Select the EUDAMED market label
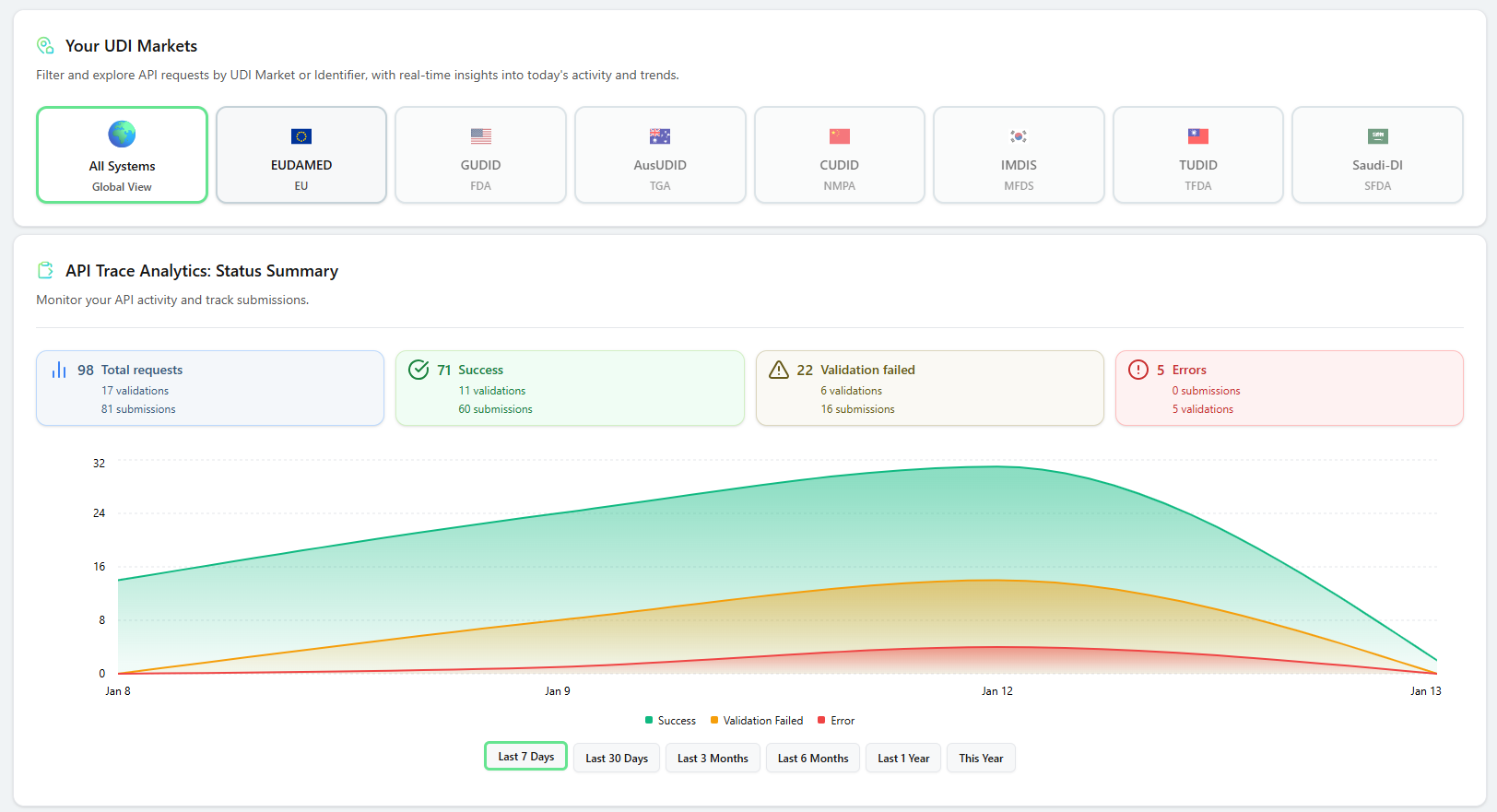 301,165
